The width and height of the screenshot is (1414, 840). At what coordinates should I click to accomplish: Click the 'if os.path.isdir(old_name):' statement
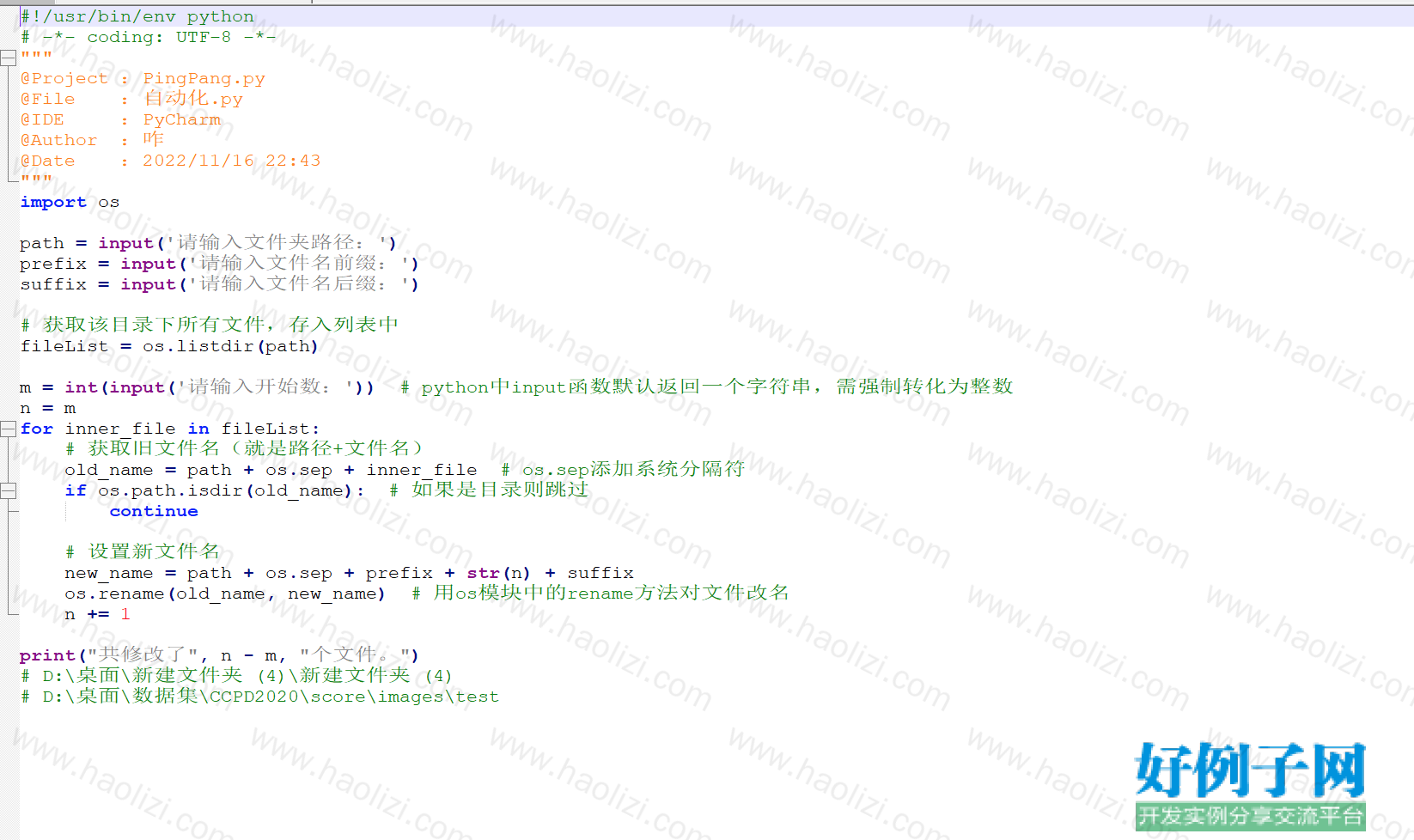click(x=214, y=490)
